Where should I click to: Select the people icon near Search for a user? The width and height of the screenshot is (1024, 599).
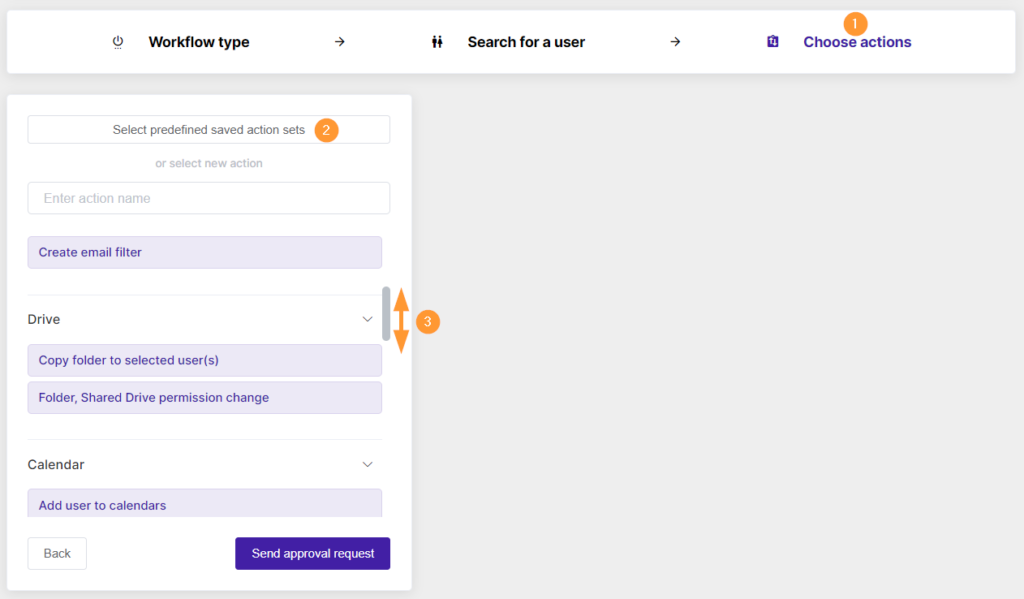(437, 42)
